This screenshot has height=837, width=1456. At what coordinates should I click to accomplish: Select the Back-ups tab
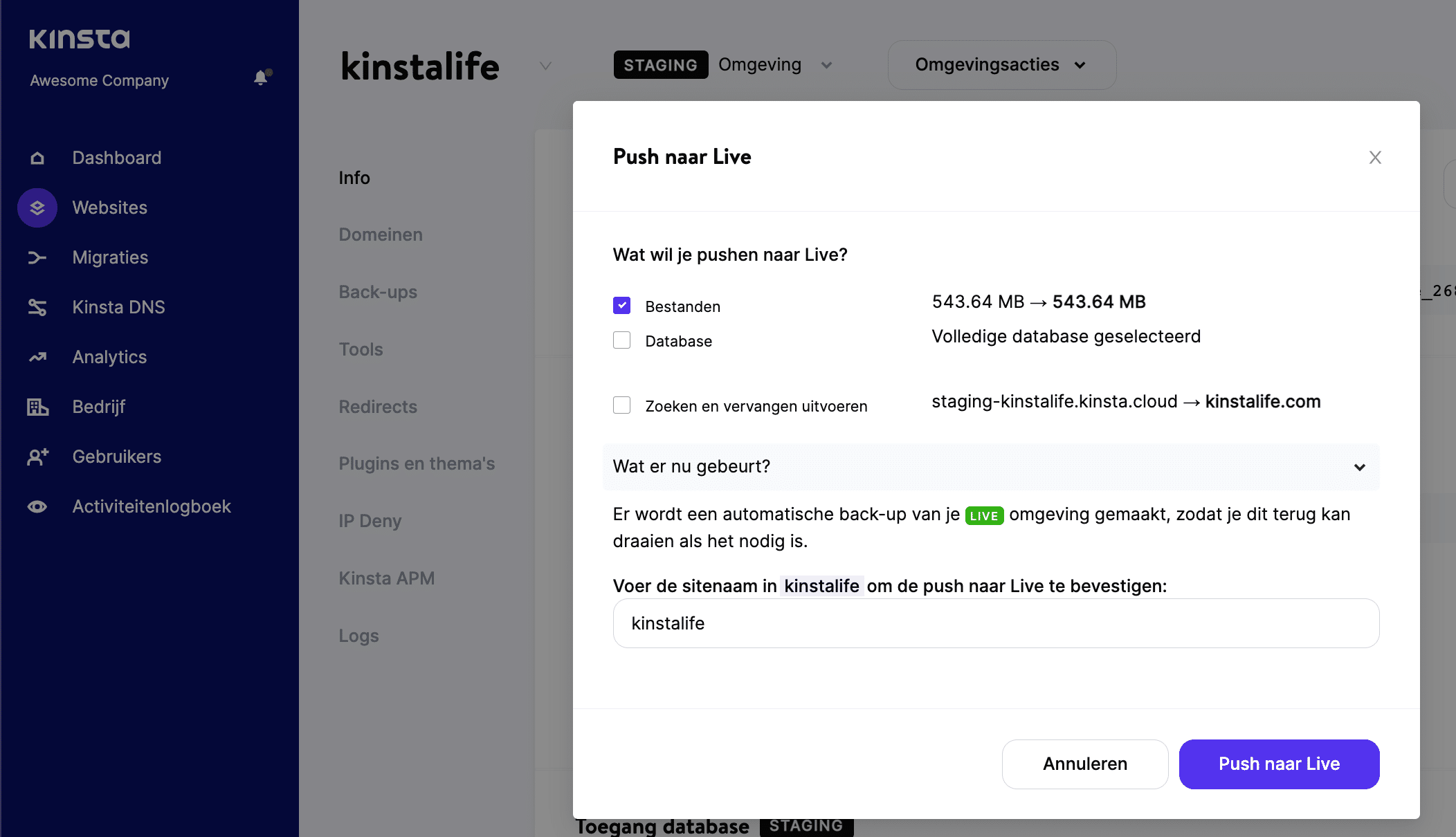tap(378, 292)
